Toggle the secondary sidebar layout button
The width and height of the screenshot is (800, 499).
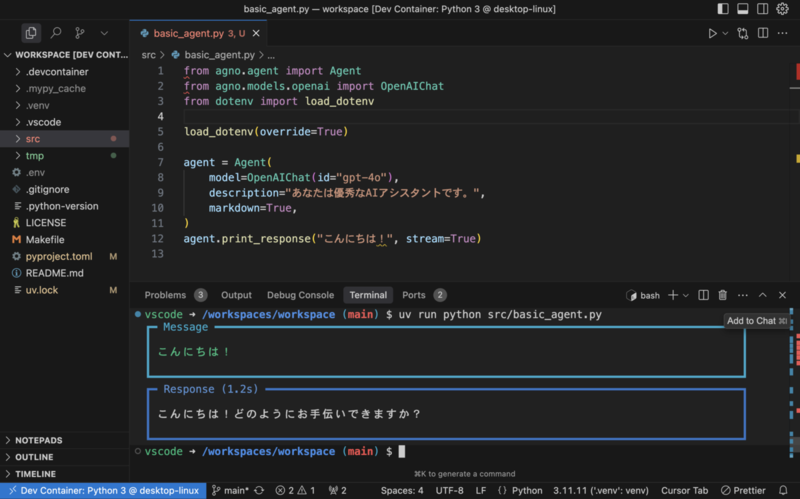pos(762,9)
